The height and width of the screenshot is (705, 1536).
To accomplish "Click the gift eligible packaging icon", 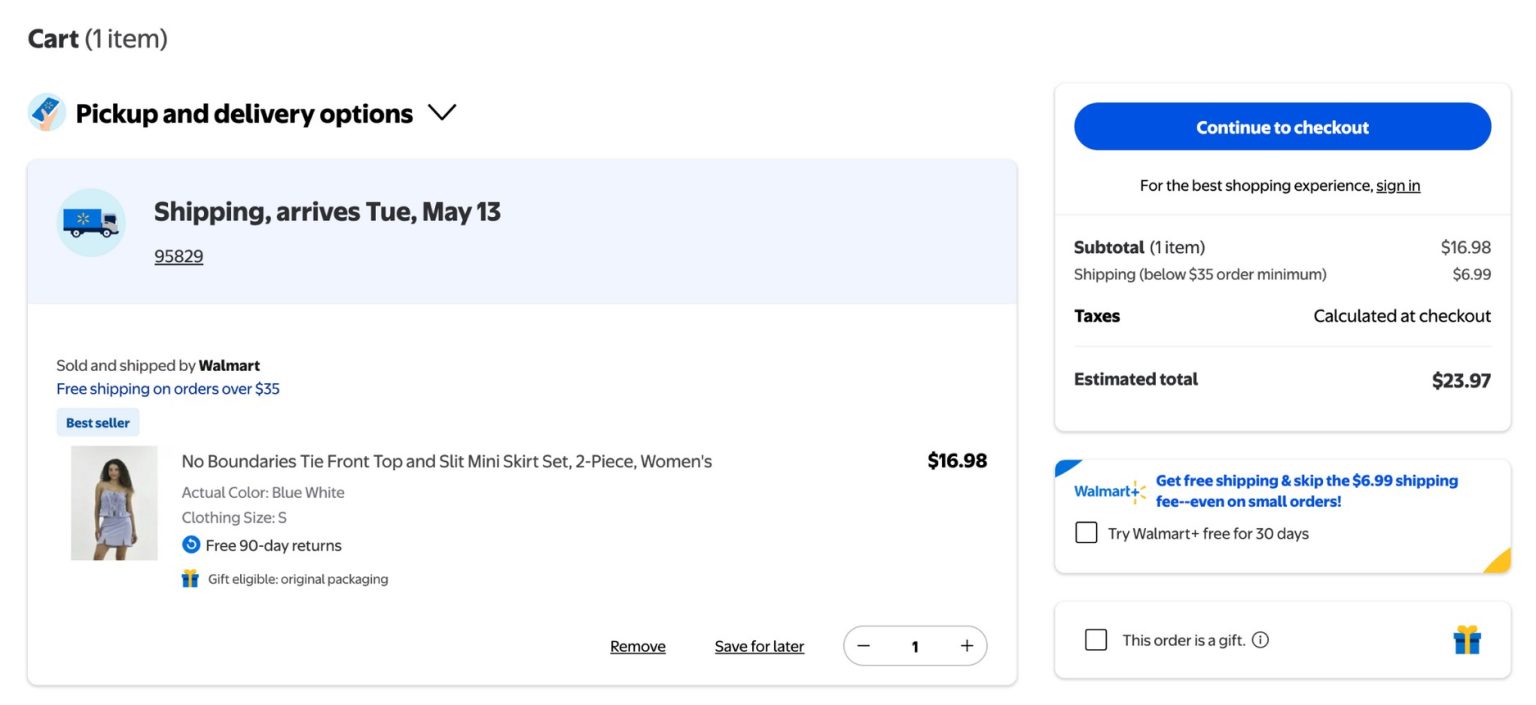I will point(190,578).
